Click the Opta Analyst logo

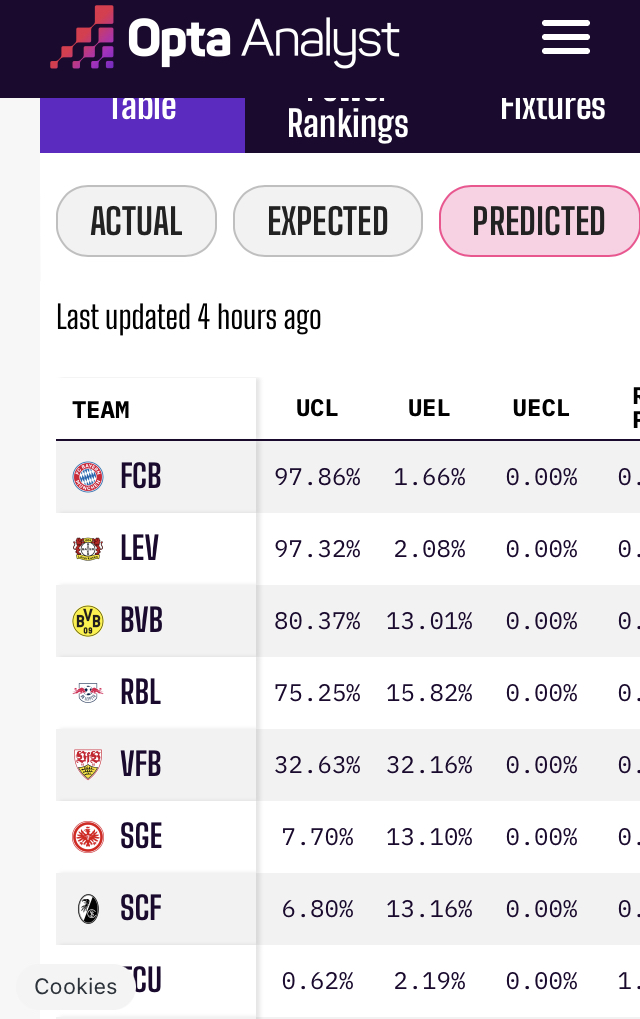point(225,38)
